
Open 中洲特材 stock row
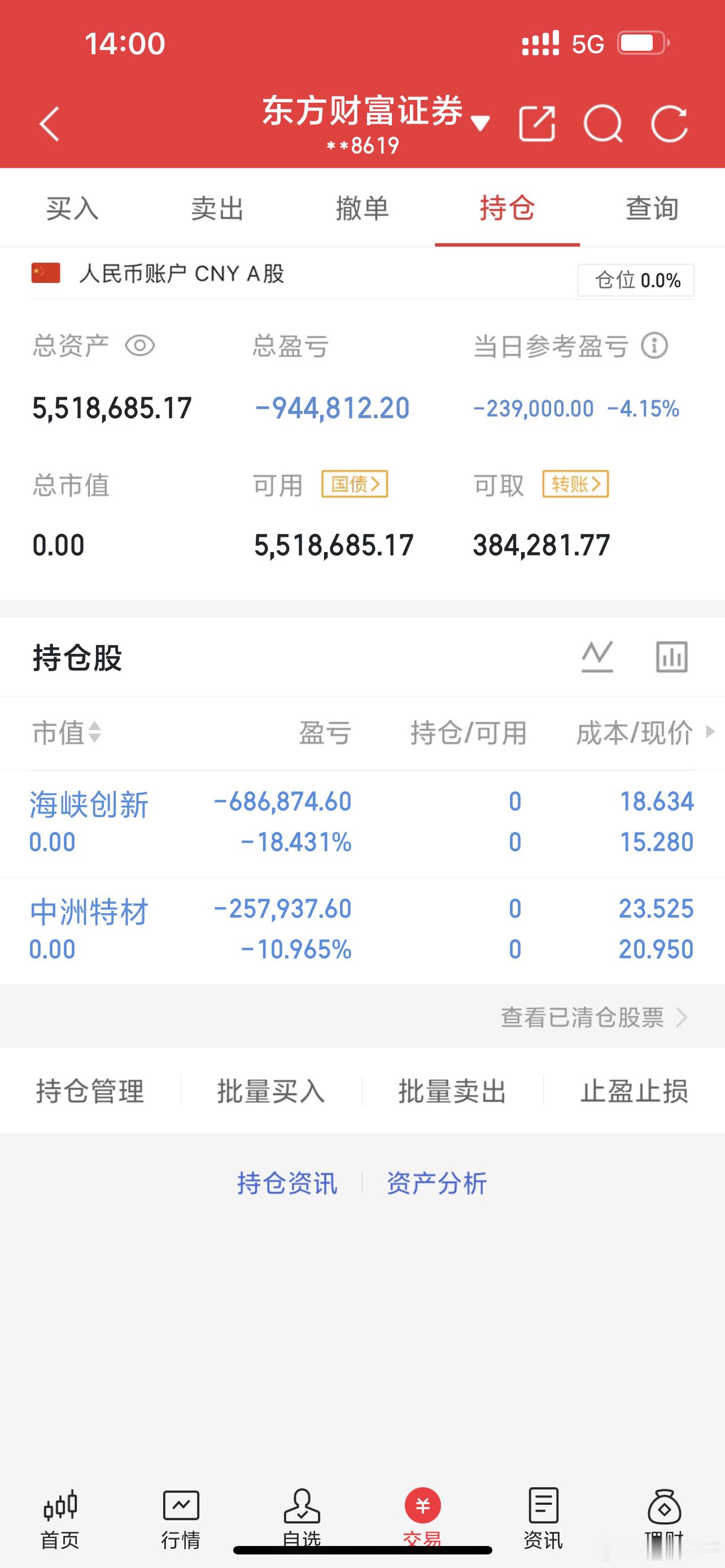[x=362, y=930]
